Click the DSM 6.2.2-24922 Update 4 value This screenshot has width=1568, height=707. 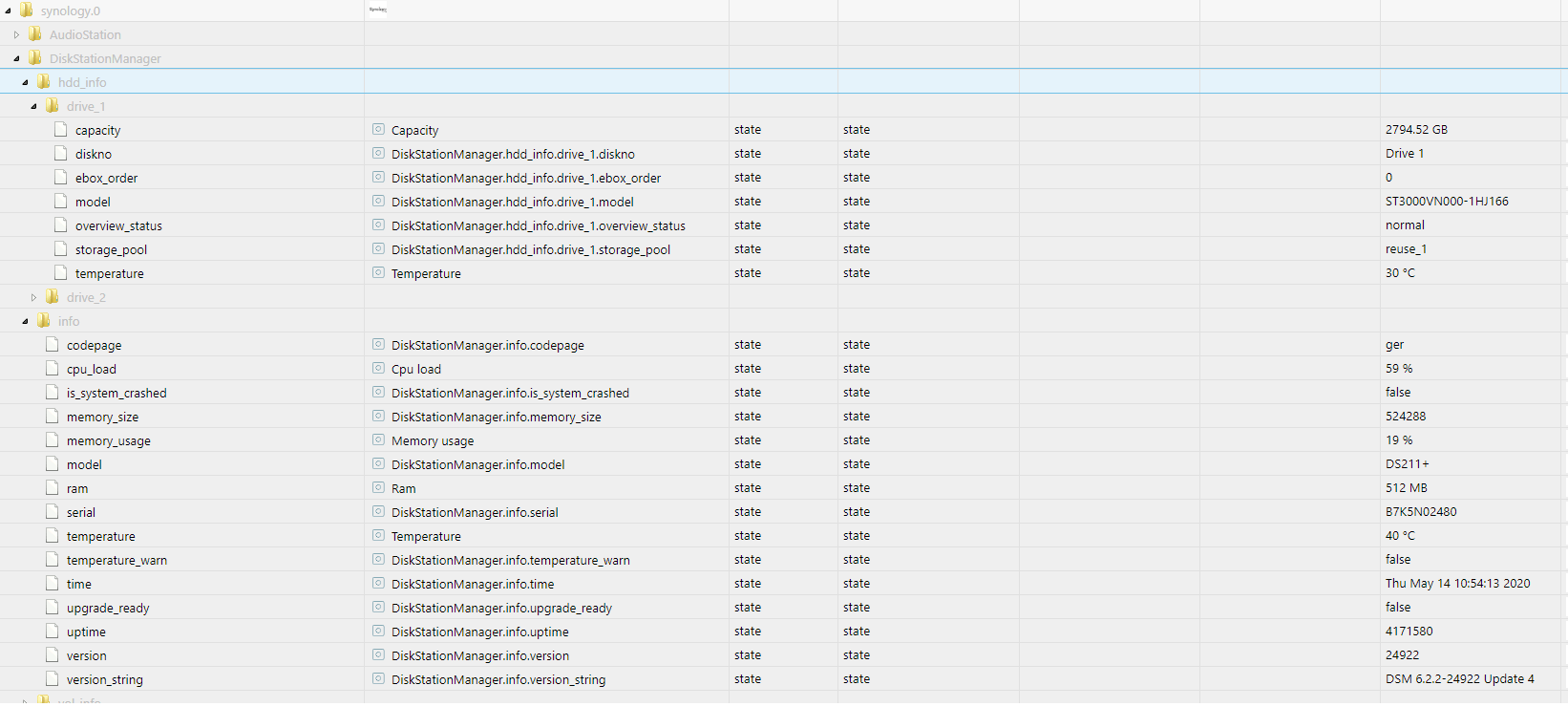click(x=1460, y=678)
